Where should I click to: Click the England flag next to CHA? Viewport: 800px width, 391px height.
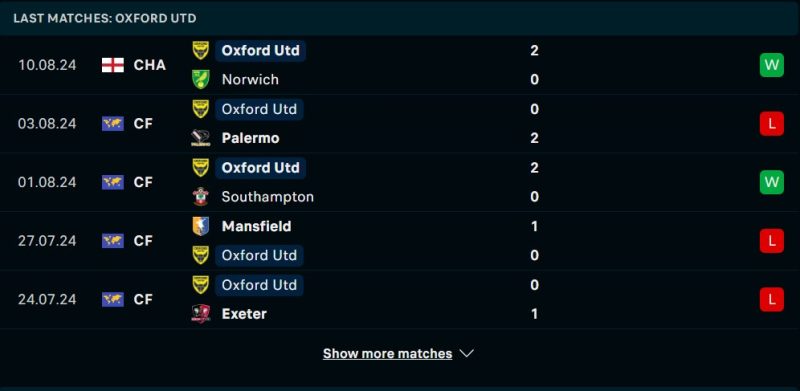point(113,65)
